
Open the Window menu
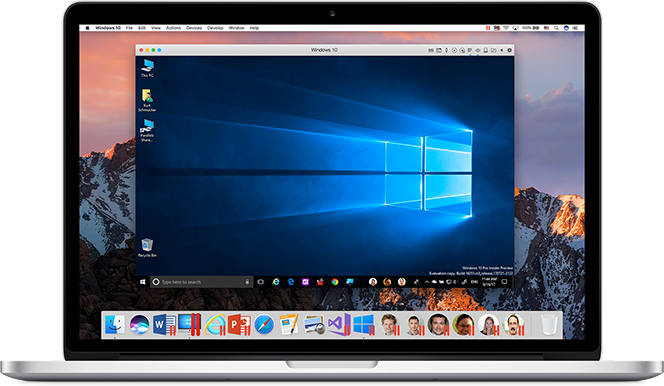pos(237,28)
